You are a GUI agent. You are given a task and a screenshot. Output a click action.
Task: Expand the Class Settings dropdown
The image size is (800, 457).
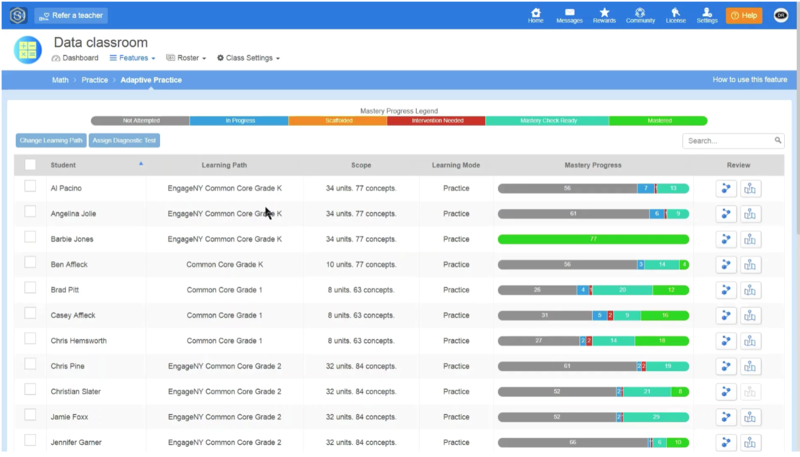tap(248, 58)
